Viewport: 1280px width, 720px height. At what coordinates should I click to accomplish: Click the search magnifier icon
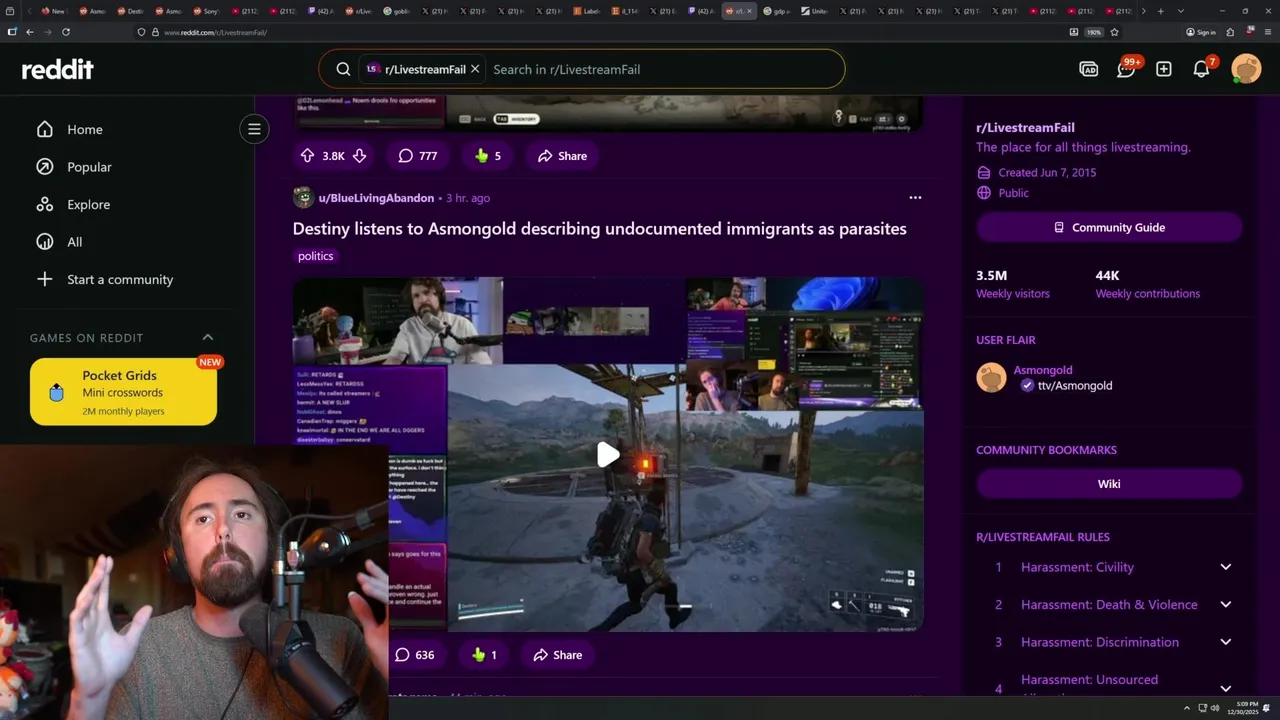[x=343, y=69]
